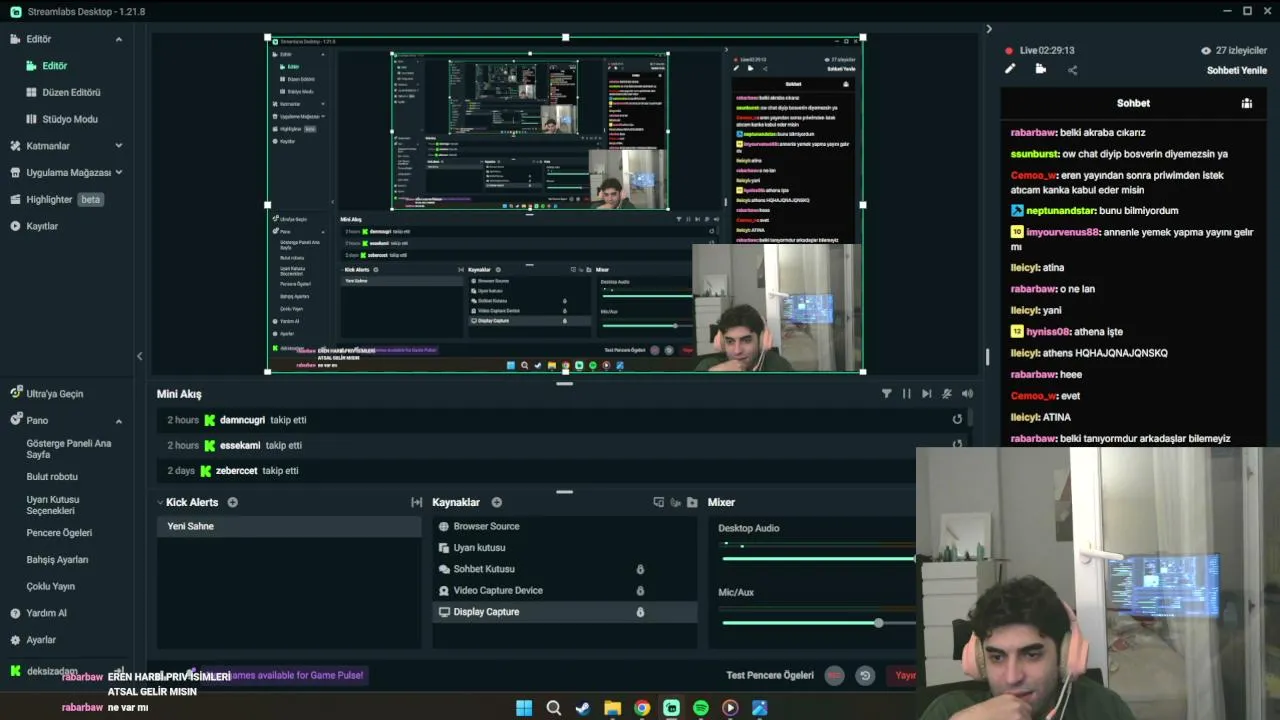Image resolution: width=1280 pixels, height=720 pixels.
Task: Select the Video Capture Device source
Action: pyautogui.click(x=565, y=590)
